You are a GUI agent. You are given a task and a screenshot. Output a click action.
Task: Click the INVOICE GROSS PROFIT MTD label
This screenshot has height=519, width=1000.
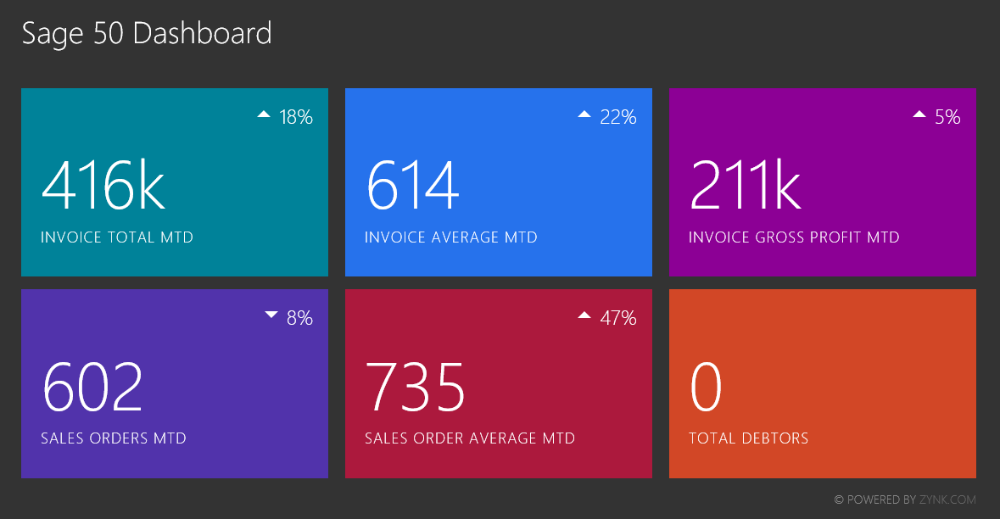pos(794,237)
